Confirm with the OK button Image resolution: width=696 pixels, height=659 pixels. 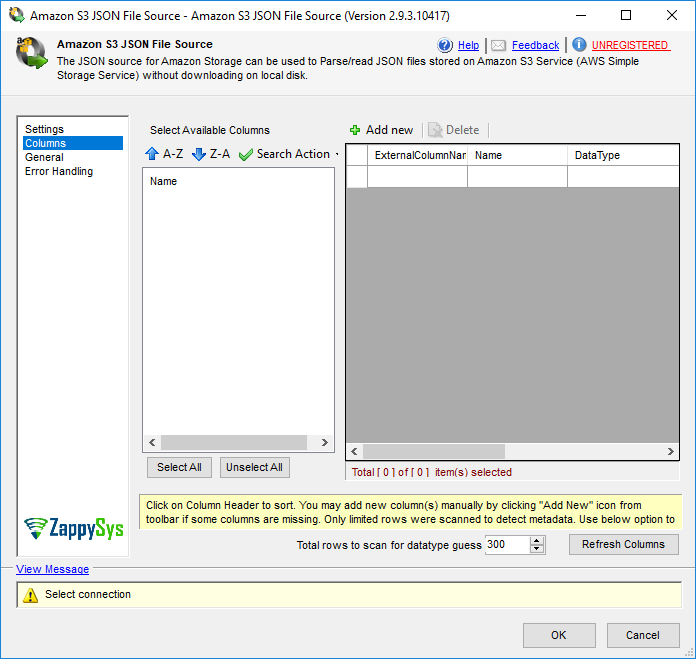pyautogui.click(x=559, y=635)
